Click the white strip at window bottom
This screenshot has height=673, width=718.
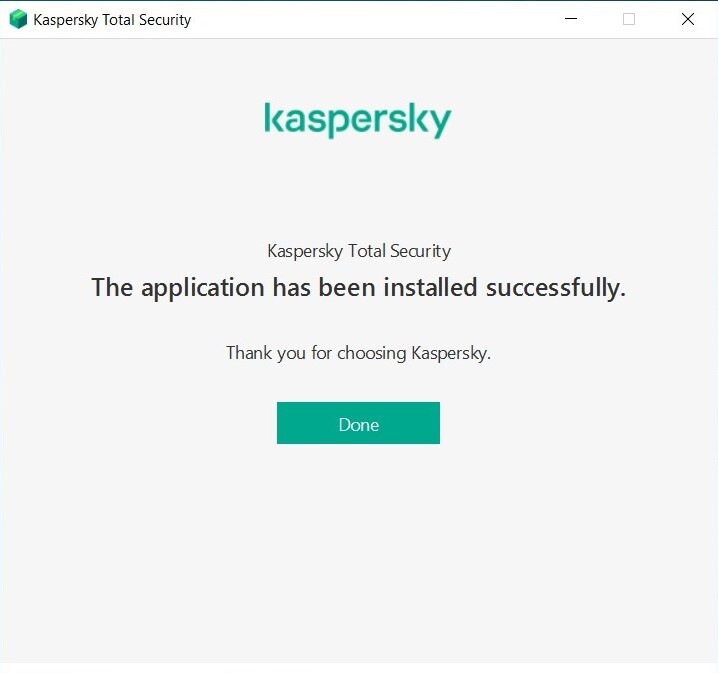tap(359, 667)
